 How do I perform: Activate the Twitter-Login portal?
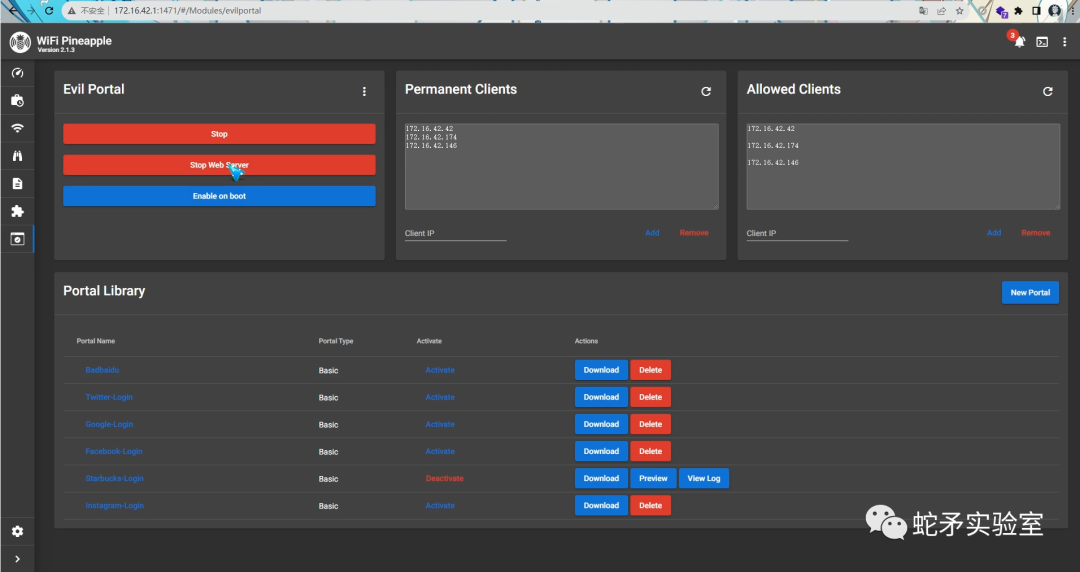(x=440, y=397)
